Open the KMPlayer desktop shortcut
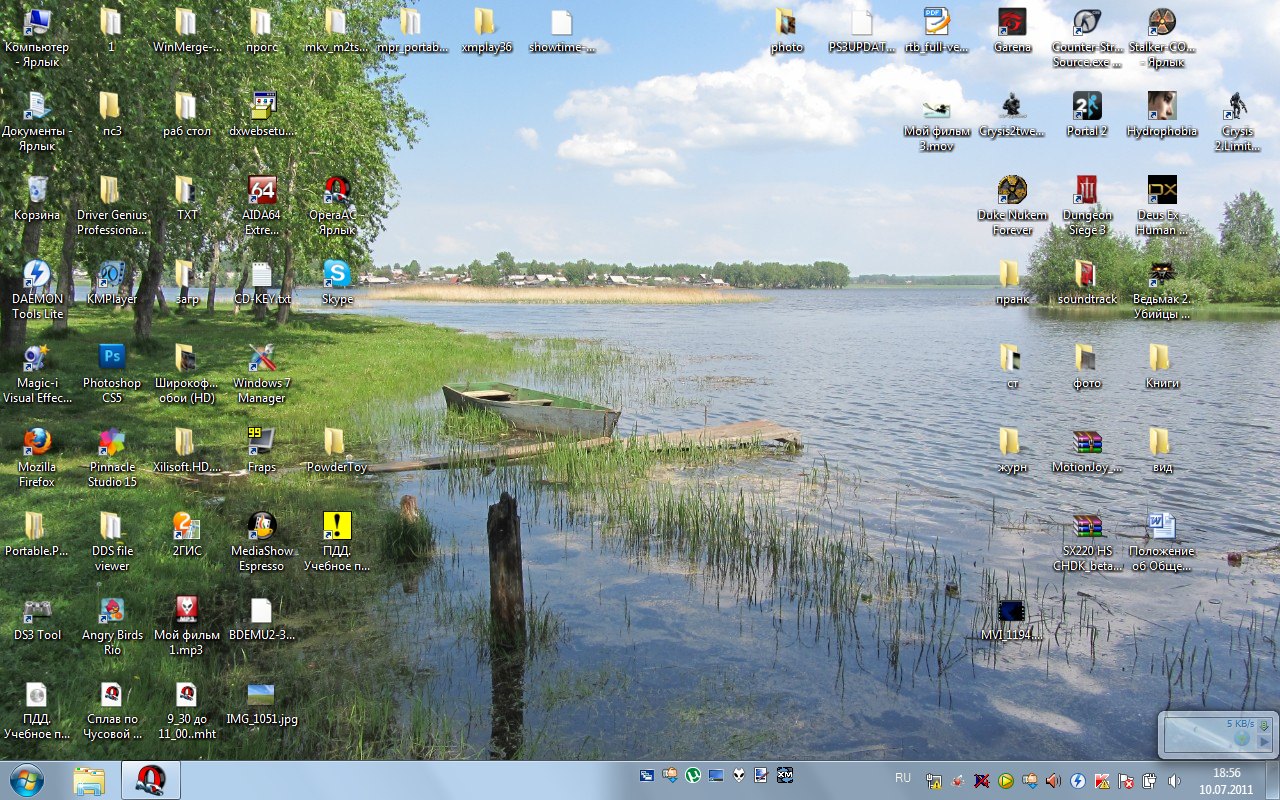This screenshot has height=800, width=1280. coord(112,282)
